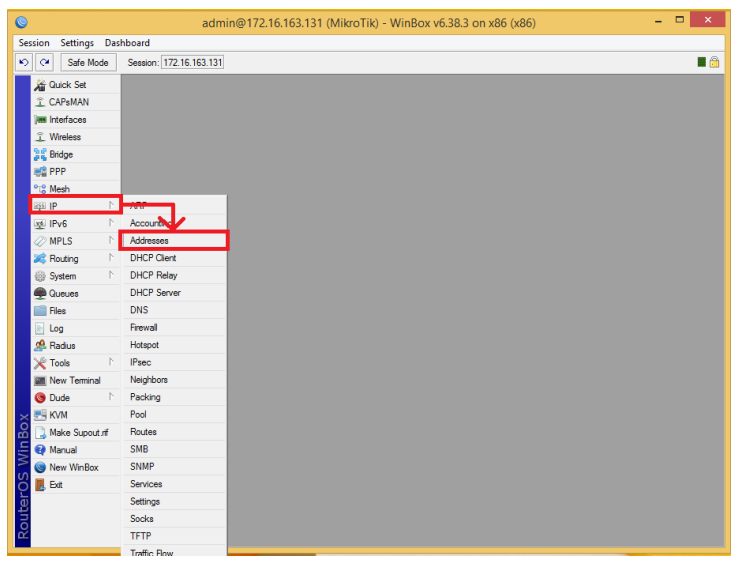Click the WinBox title bar logo icon
739x563 pixels.
point(21,22)
